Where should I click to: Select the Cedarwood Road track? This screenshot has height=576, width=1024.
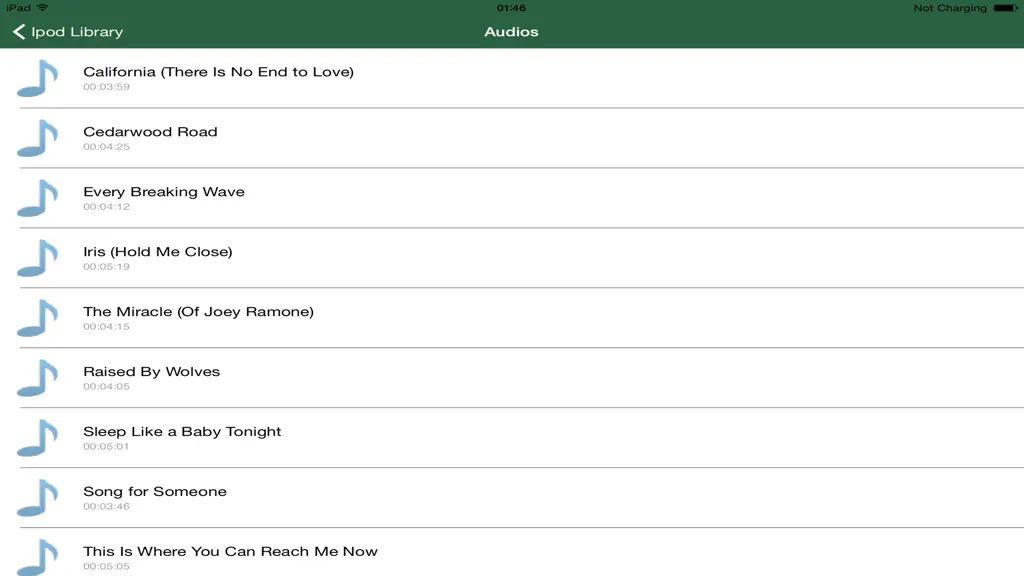(x=512, y=138)
